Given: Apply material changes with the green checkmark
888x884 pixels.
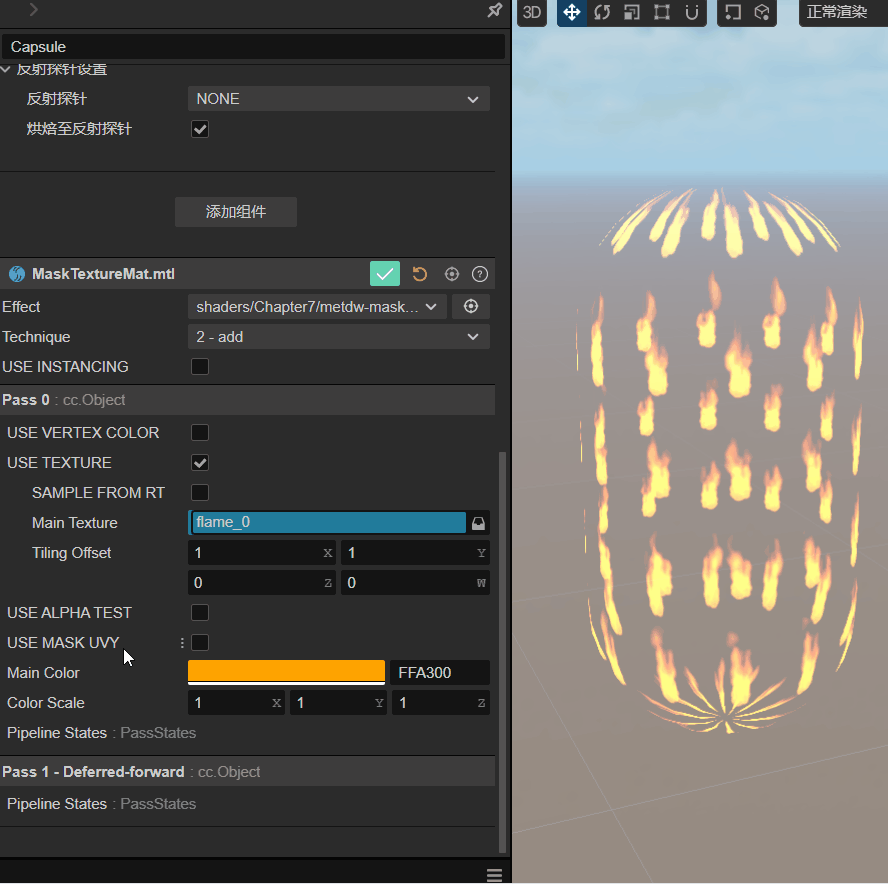Looking at the screenshot, I should coord(384,273).
